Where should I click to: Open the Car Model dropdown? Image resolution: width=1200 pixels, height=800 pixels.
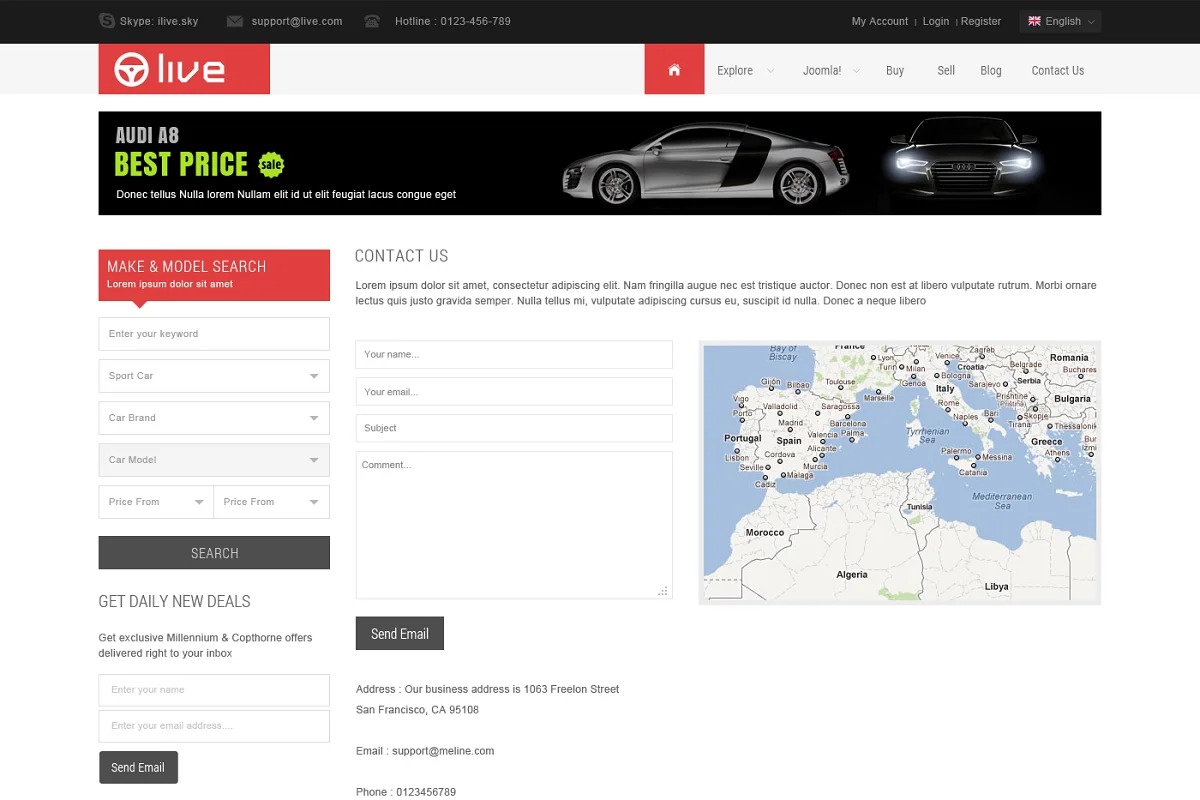[214, 460]
